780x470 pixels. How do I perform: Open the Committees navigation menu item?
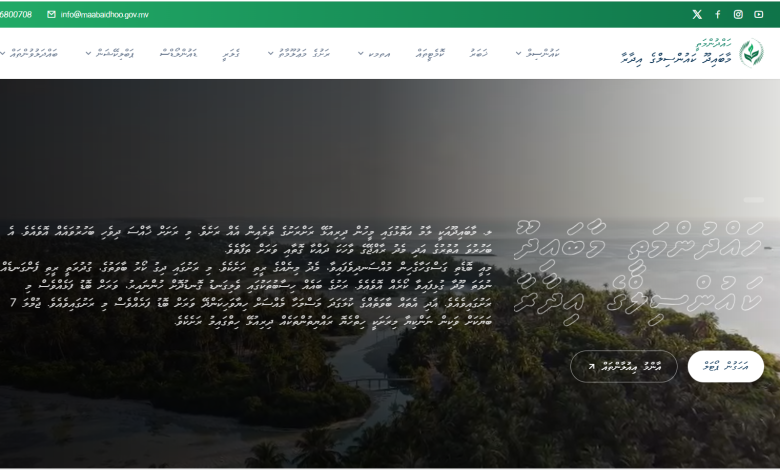click(430, 53)
